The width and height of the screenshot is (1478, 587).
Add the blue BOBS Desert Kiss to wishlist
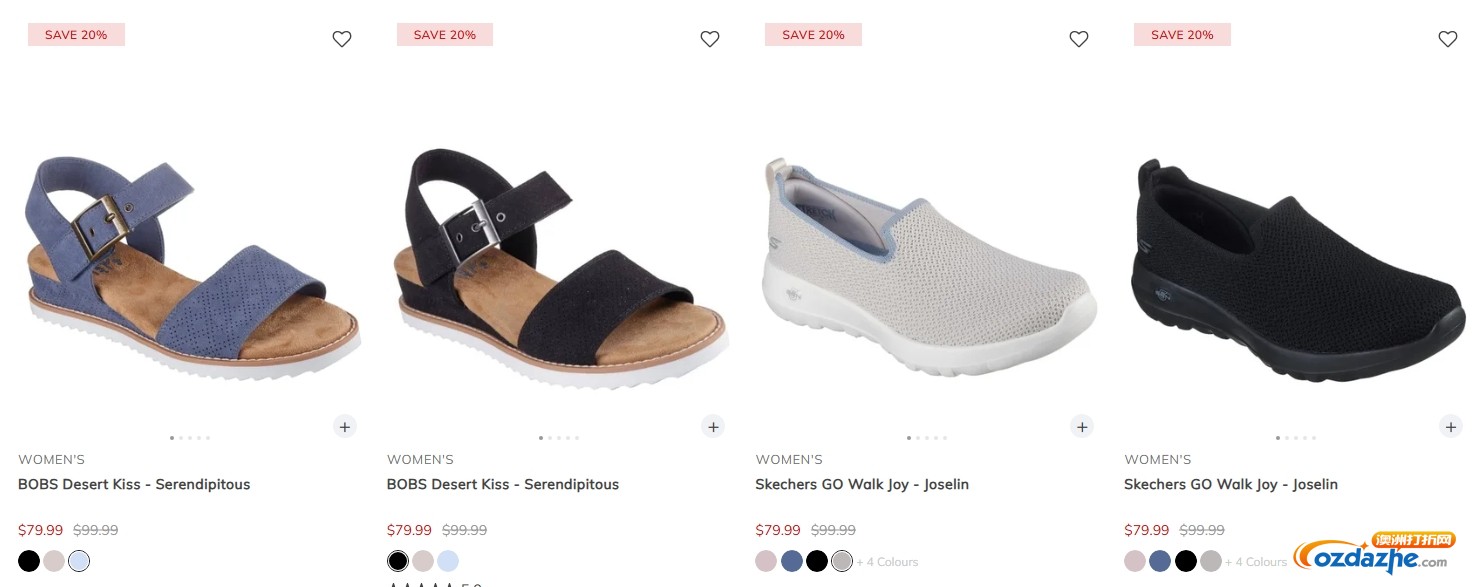[x=341, y=38]
